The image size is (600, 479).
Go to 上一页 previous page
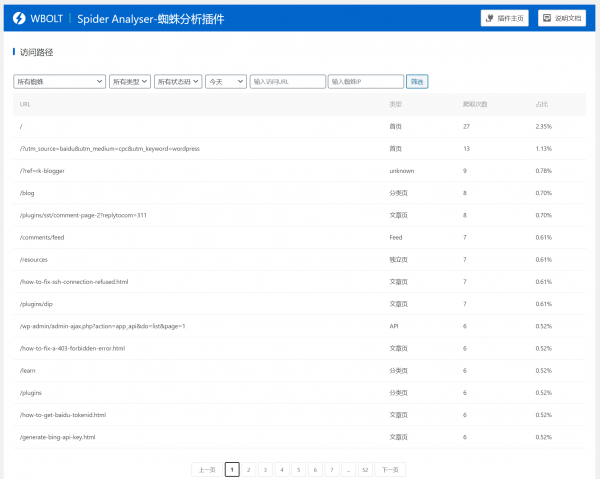point(207,469)
